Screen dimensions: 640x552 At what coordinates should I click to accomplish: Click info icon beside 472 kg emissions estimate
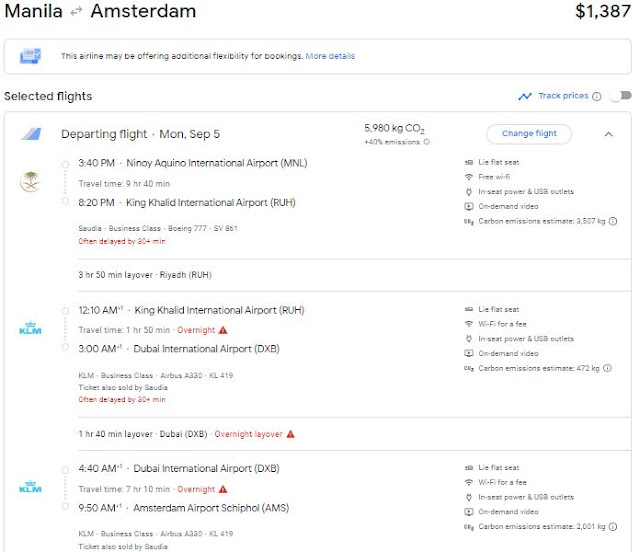(608, 369)
